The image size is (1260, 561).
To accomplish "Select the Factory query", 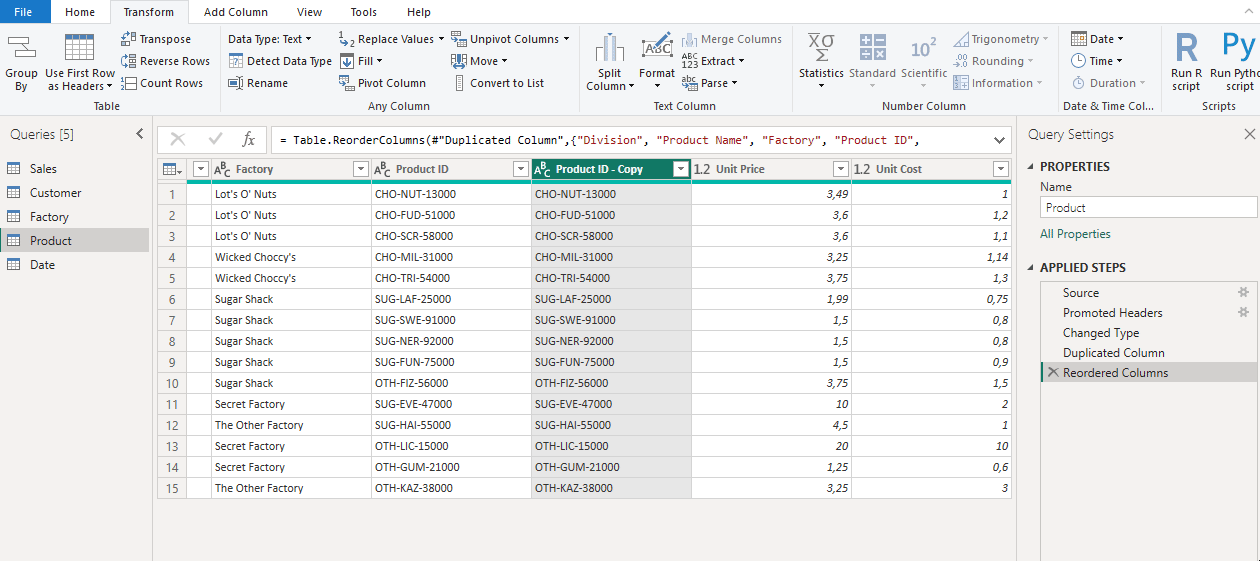I will coord(75,217).
